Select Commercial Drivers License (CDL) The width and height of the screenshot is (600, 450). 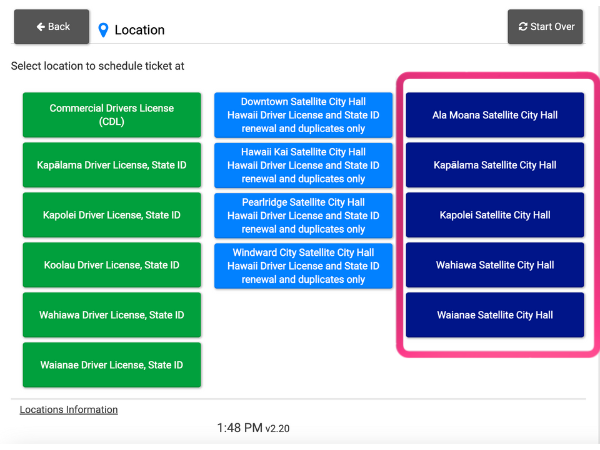click(112, 115)
